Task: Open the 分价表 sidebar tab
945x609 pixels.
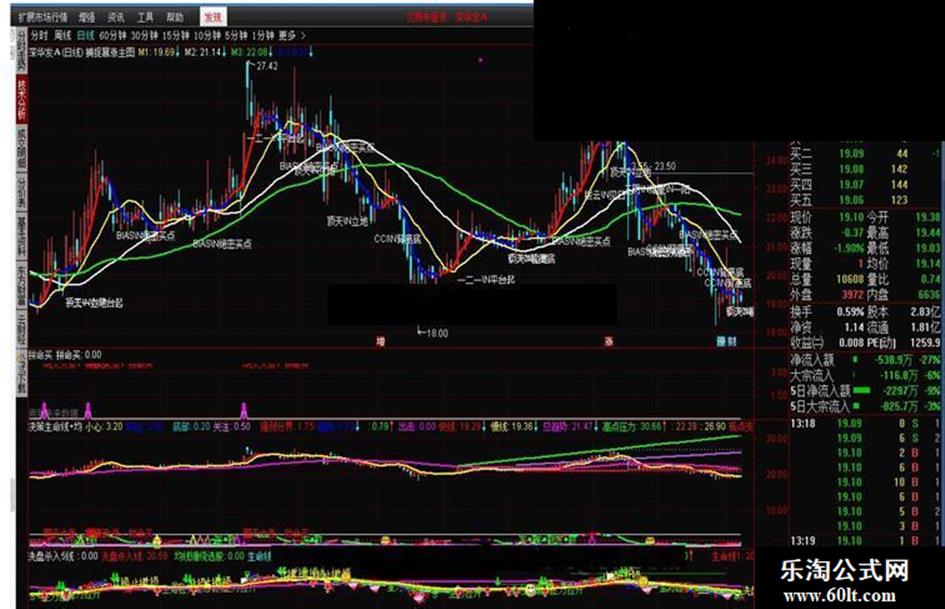Action: (x=21, y=192)
